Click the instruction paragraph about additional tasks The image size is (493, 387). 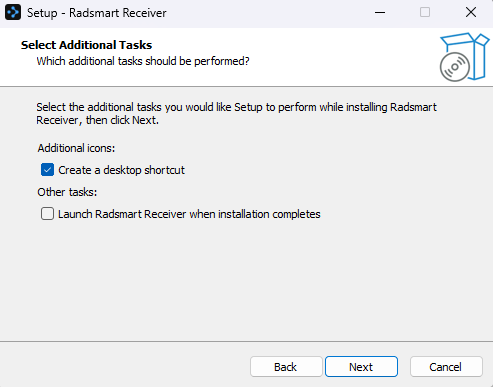[x=236, y=114]
